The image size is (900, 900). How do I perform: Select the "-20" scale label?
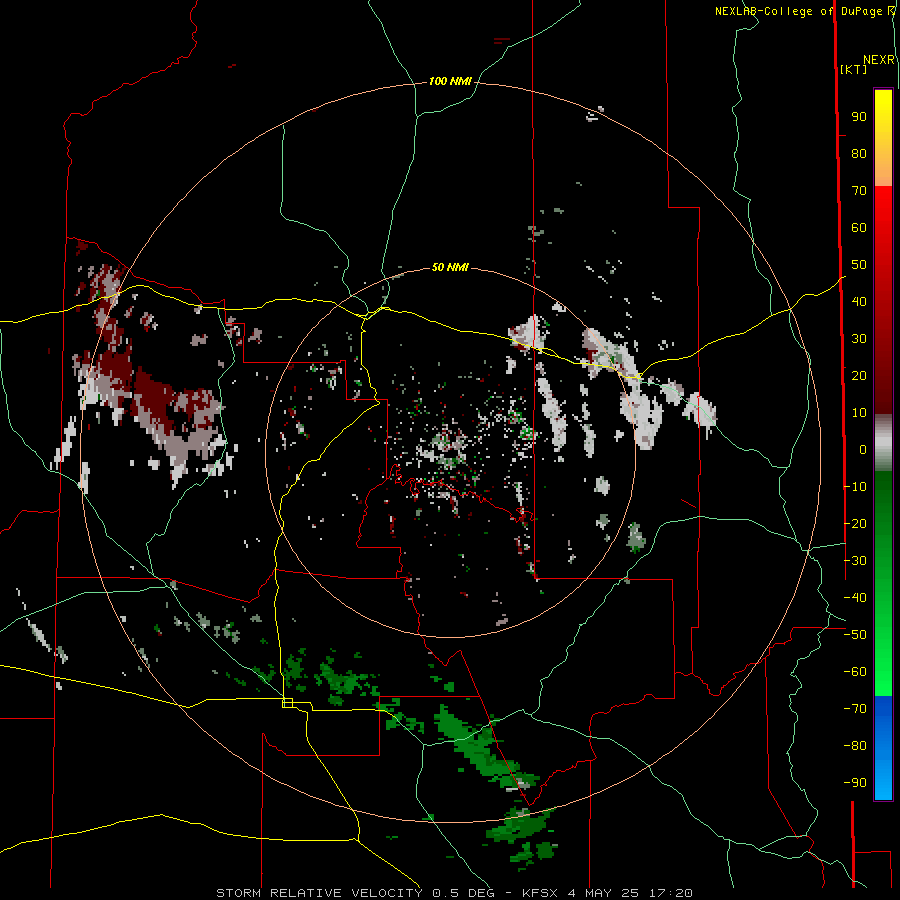coord(855,523)
